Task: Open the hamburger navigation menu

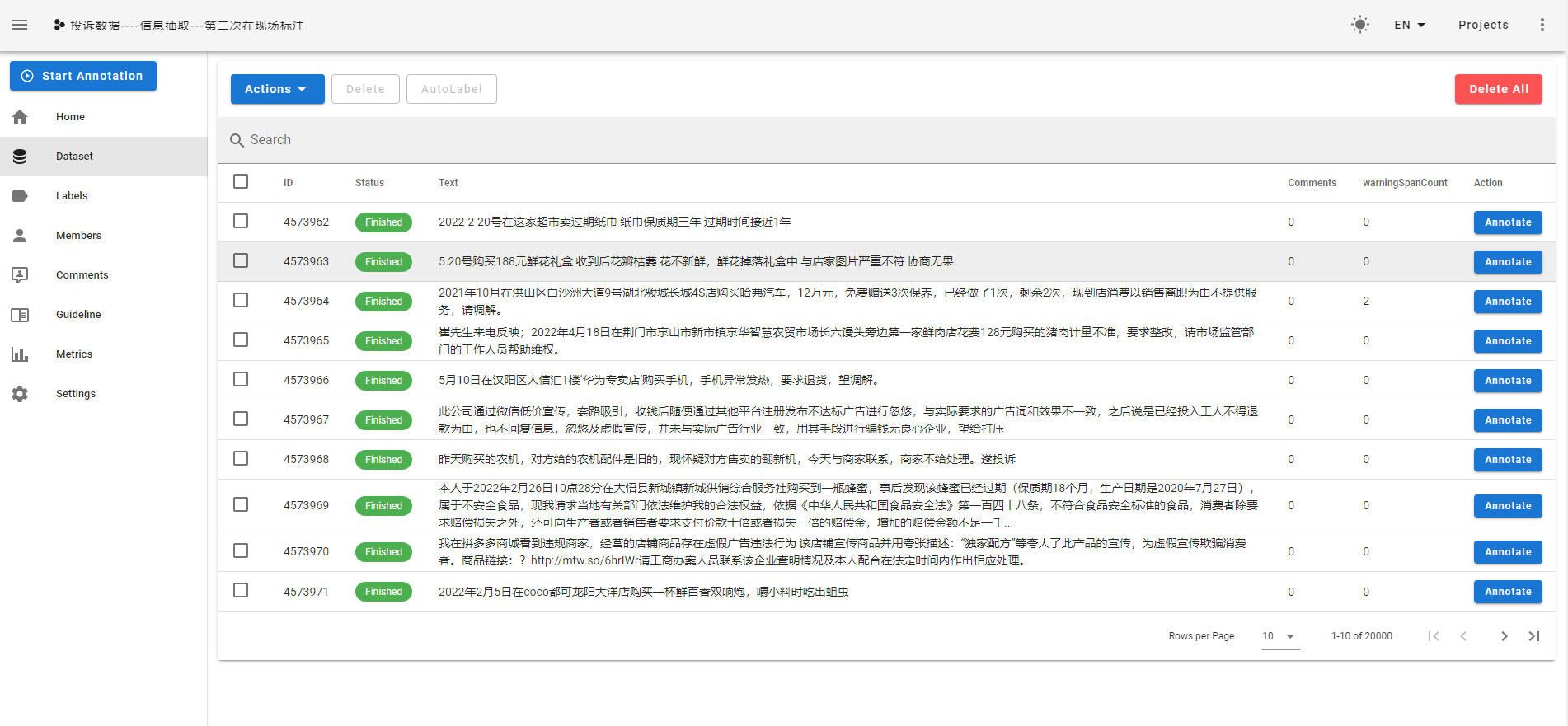Action: tap(20, 25)
